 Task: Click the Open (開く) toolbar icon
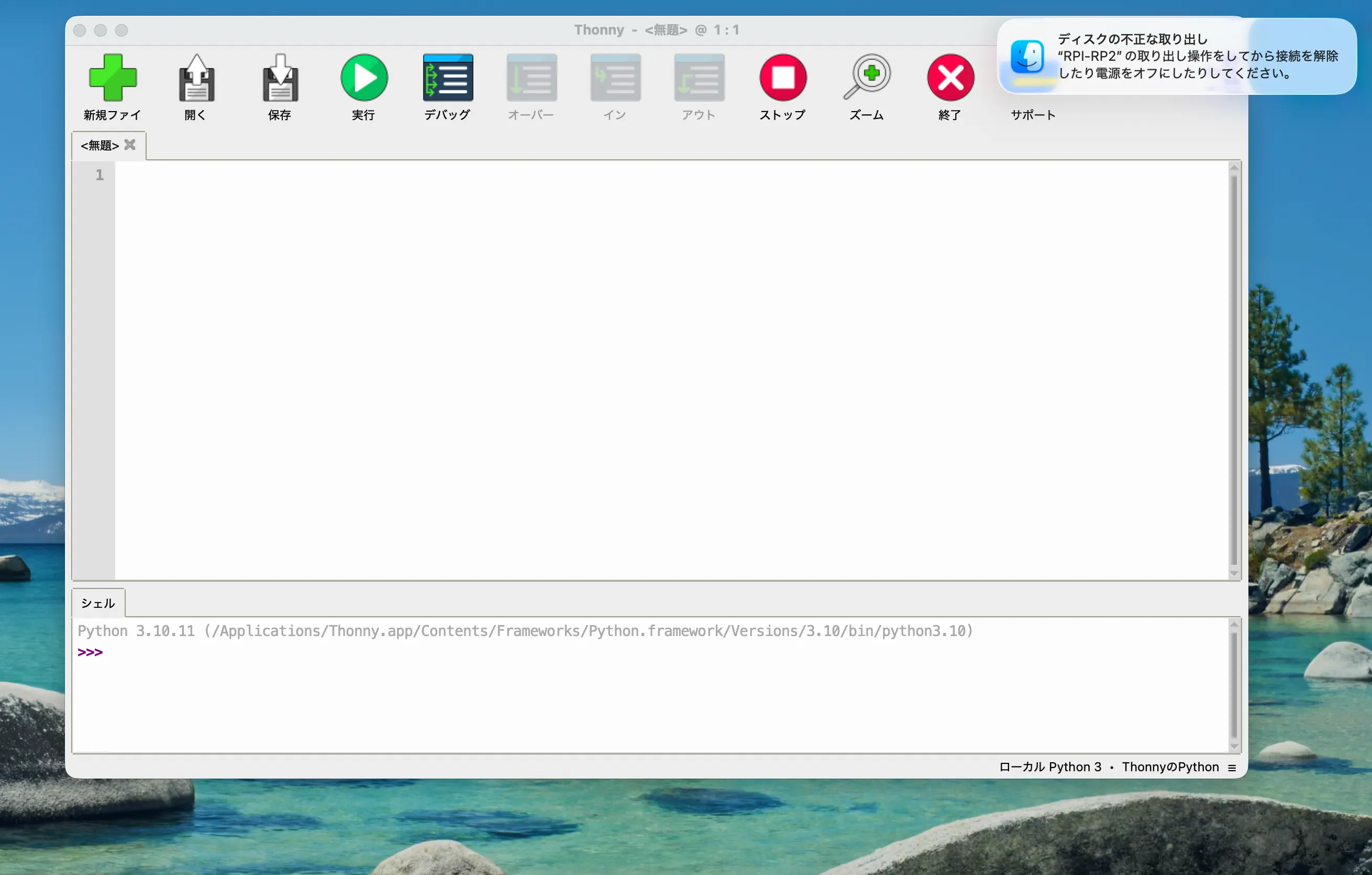coord(196,78)
